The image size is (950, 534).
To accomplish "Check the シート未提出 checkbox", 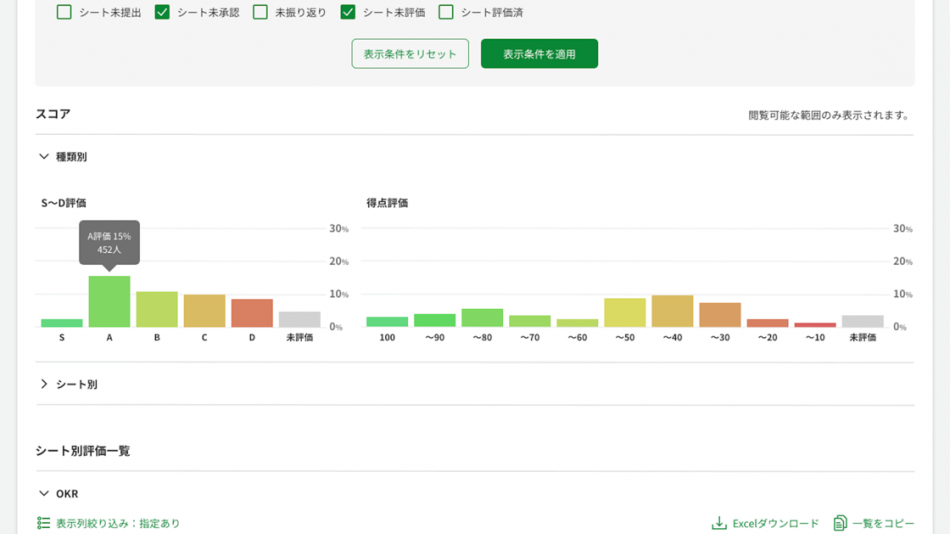I will 64,13.
